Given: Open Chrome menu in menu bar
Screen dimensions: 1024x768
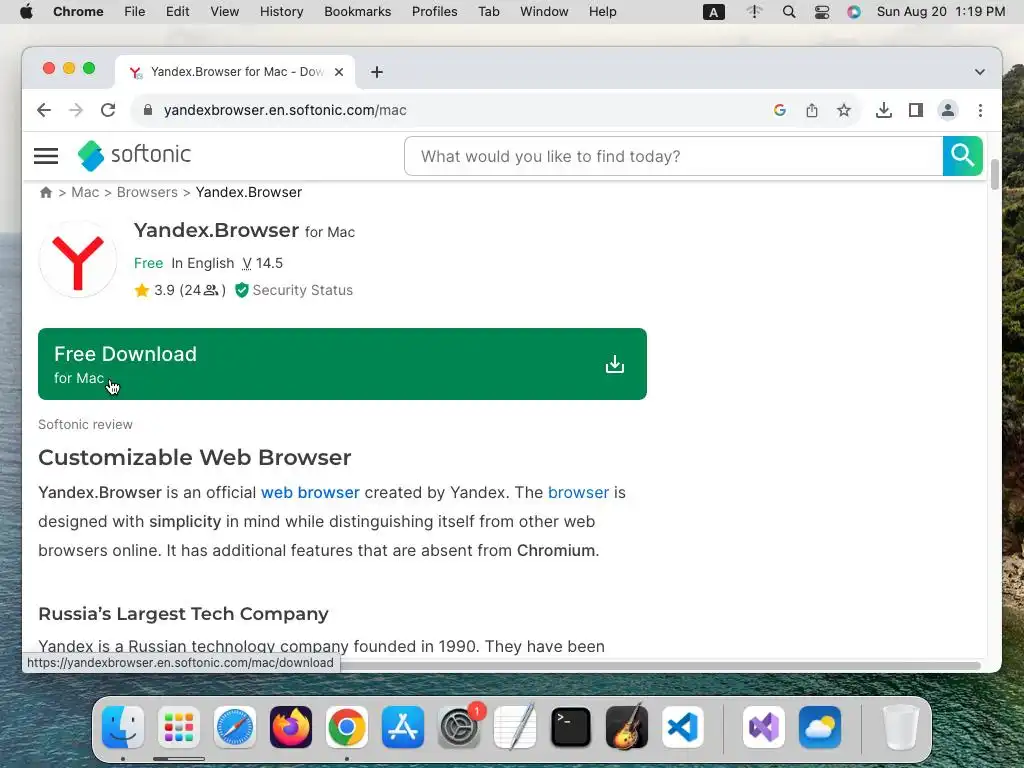Looking at the screenshot, I should pyautogui.click(x=78, y=12).
